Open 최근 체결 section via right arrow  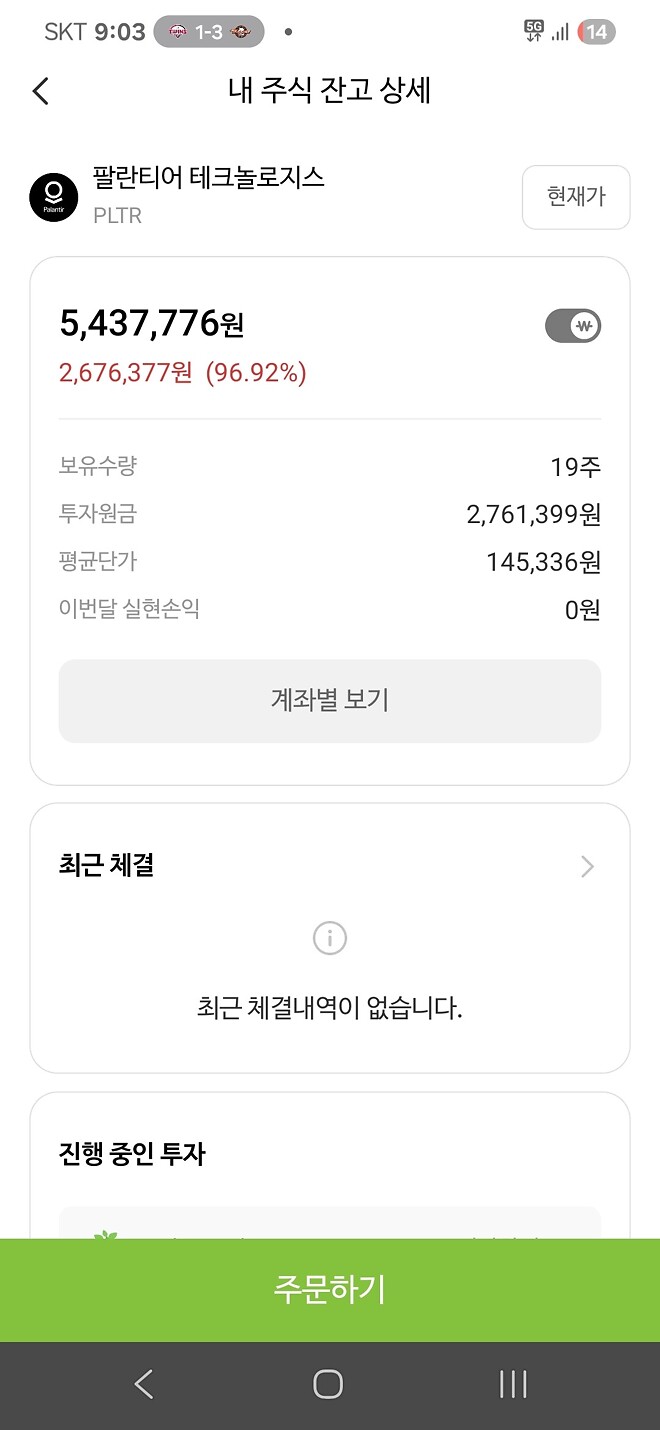[587, 866]
